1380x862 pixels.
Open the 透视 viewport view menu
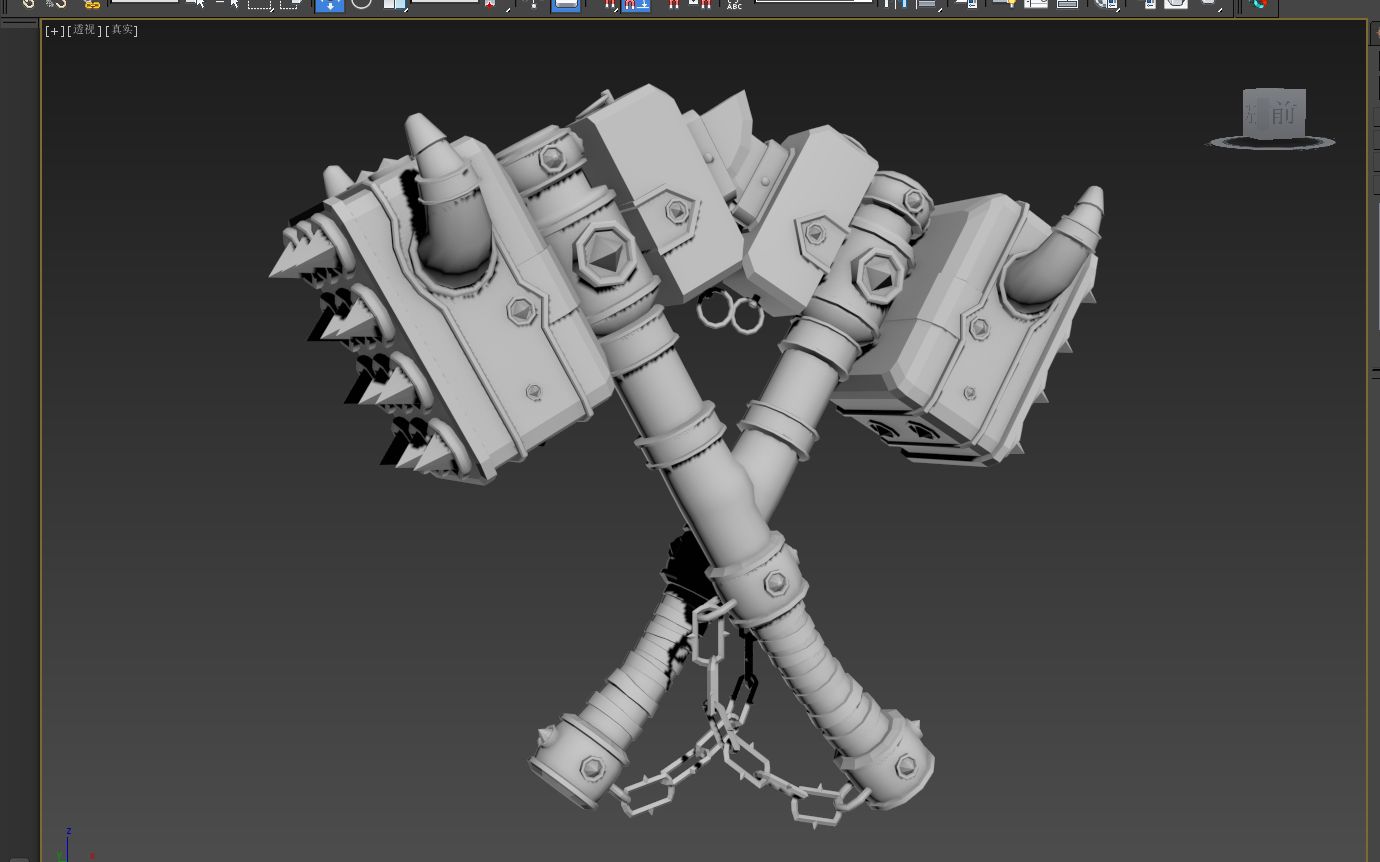84,30
